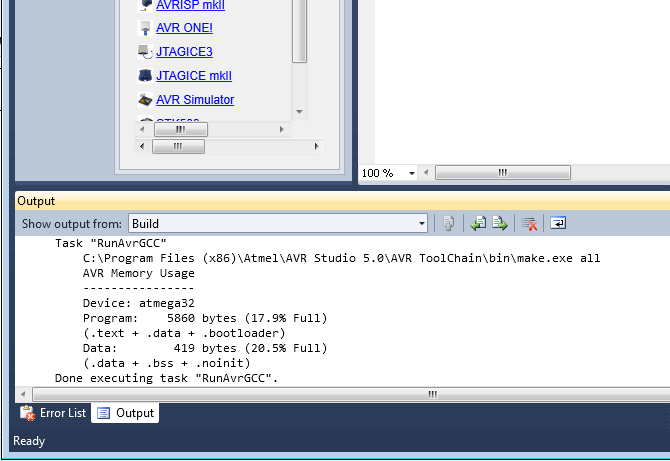Click the 'AVR Memory Usage' output line
Viewport: 670px width, 461px height.
[138, 273]
